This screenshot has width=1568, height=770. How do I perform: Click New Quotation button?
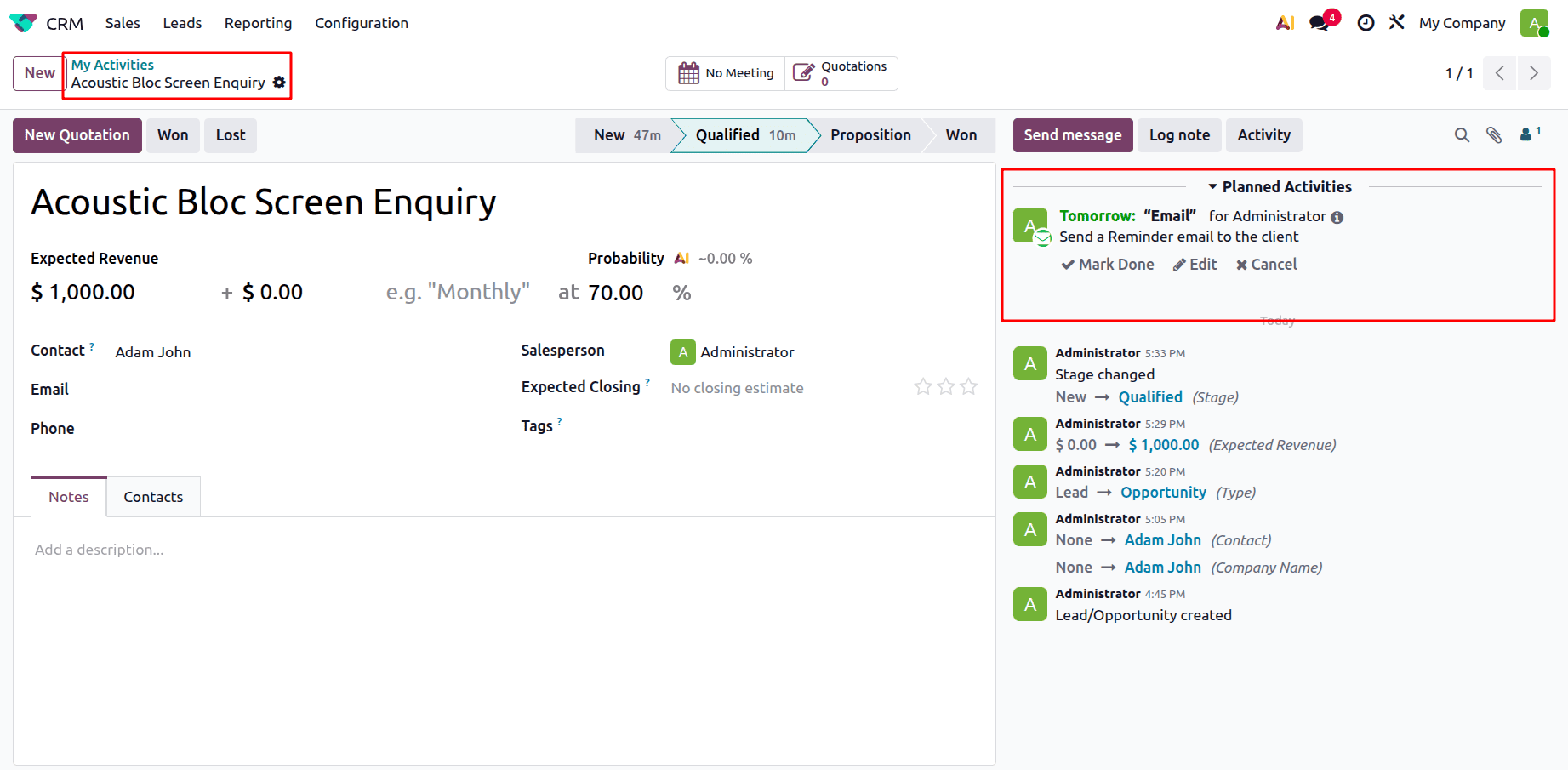coord(77,135)
